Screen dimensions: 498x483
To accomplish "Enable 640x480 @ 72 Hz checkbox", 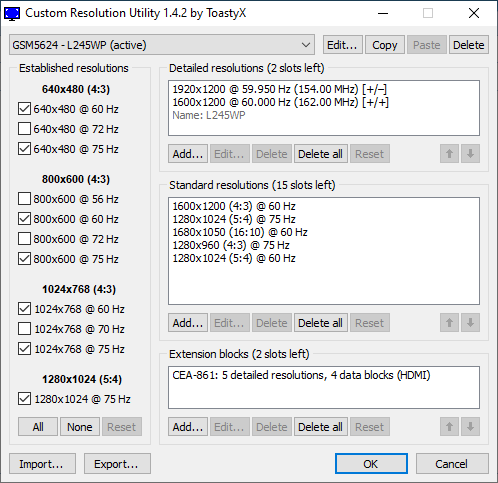I will point(24,129).
